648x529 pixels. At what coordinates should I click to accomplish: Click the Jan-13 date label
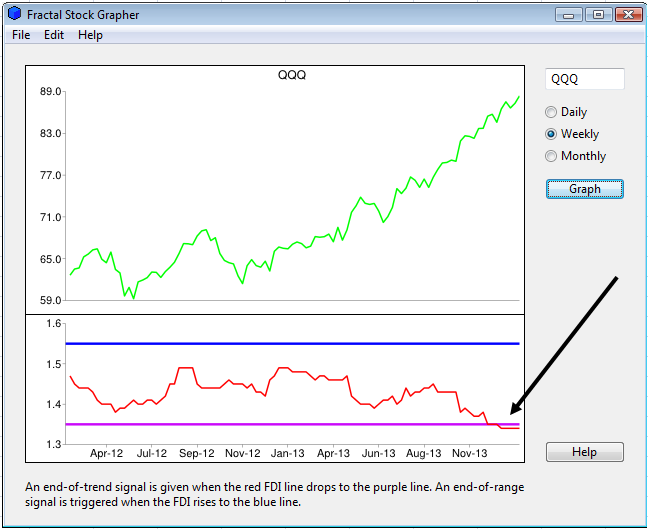[288, 453]
